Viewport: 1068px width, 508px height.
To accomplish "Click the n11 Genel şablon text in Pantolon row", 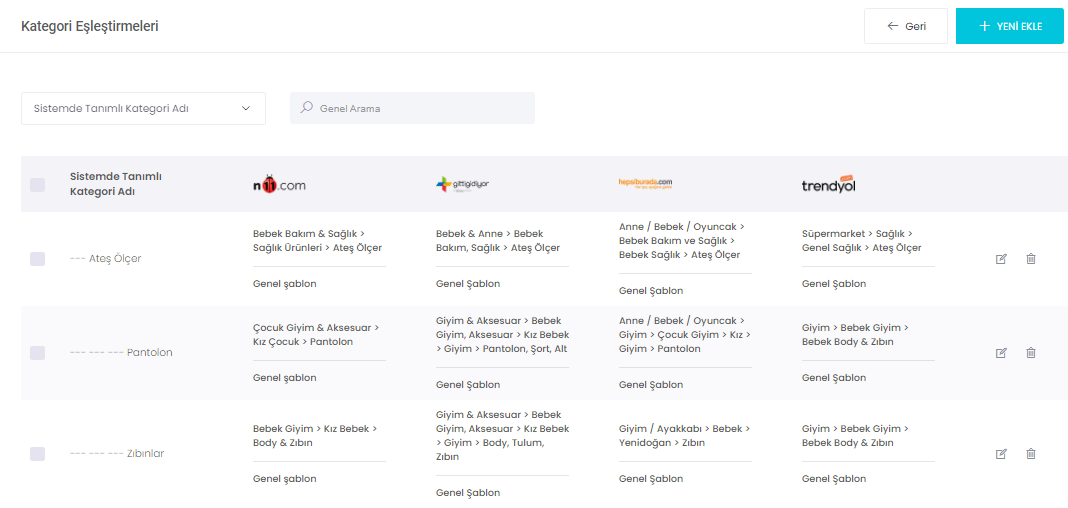I will click(x=285, y=378).
